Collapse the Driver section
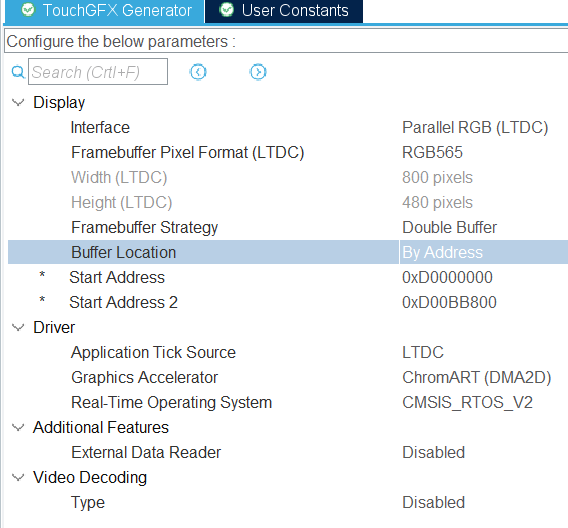Screen dimensions: 568x528 [x=18, y=327]
